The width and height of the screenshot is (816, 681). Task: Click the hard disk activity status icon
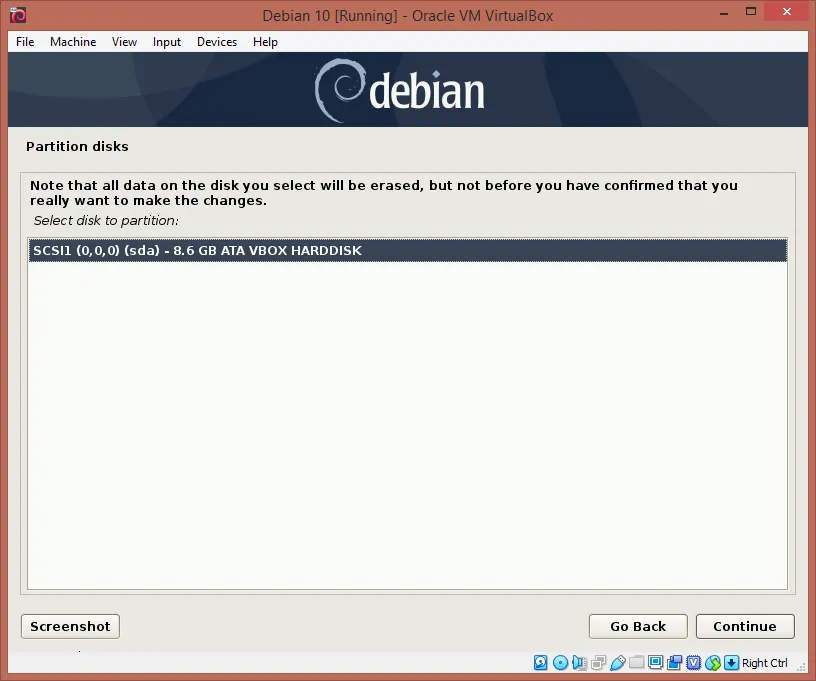(x=541, y=662)
